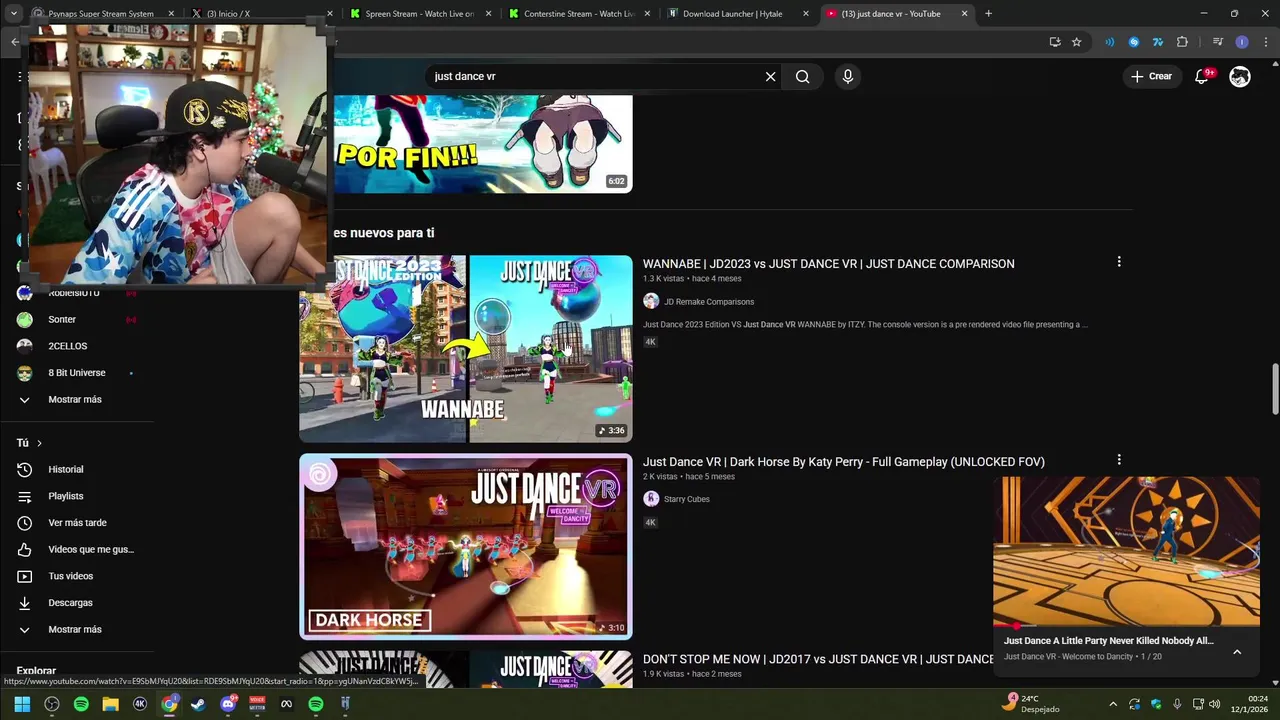The height and width of the screenshot is (720, 1280).
Task: Collapse the miniplayer playlist panel chevron
Action: [x=1237, y=652]
